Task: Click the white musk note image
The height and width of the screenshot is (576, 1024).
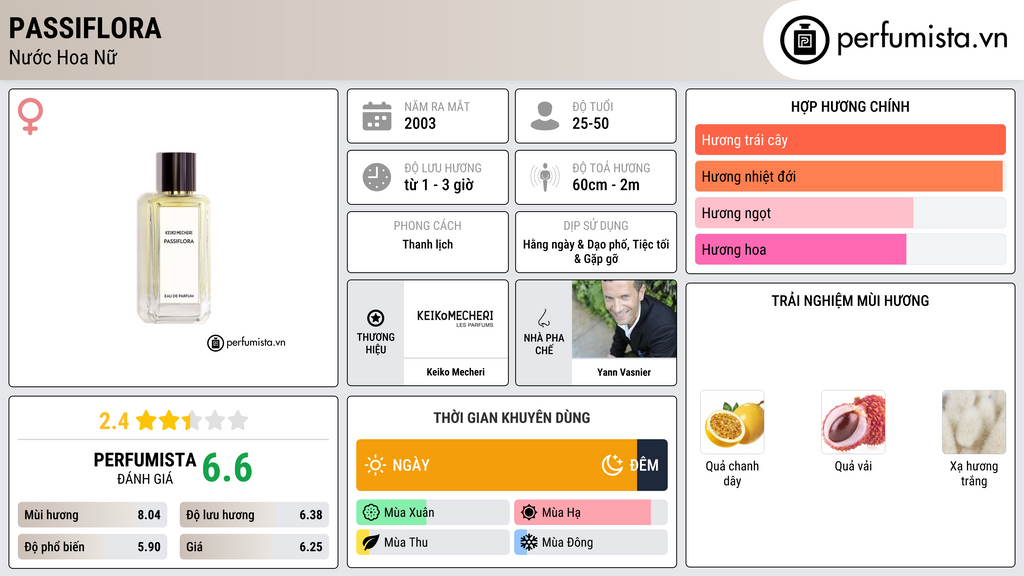Action: [974, 423]
